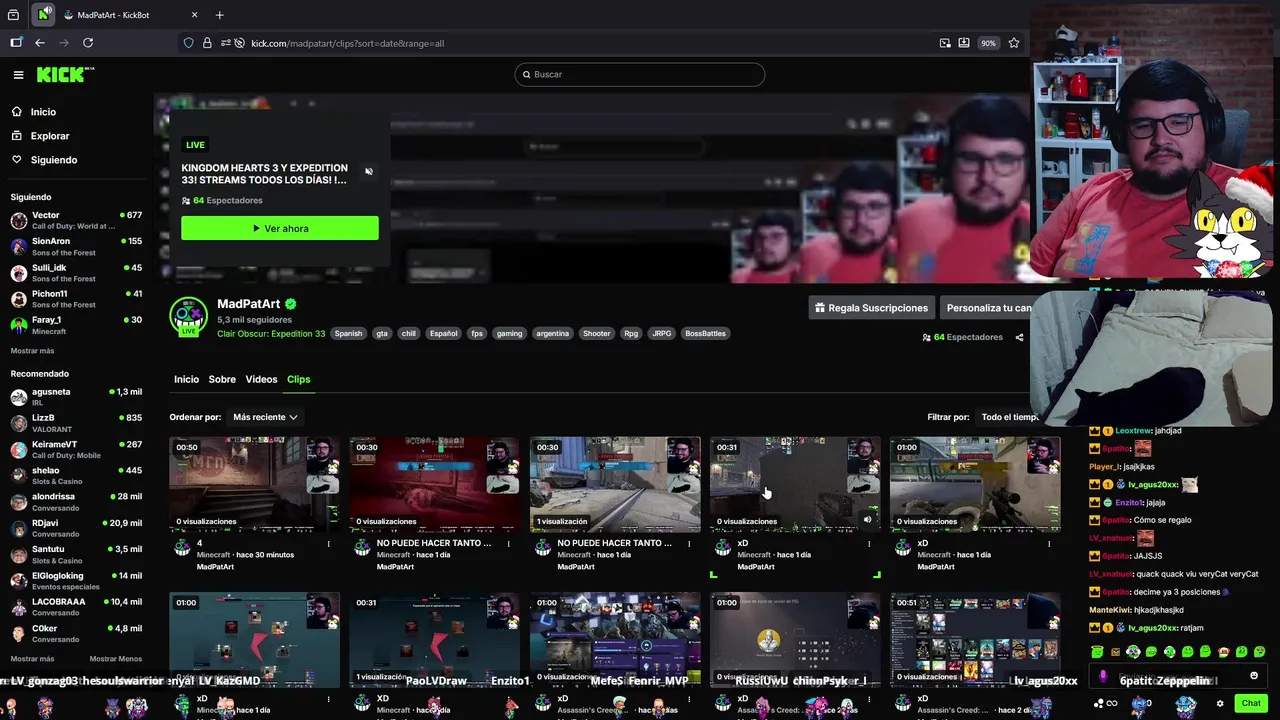Screen dimensions: 1280x720
Task: Open recommended channel shelao
Action: point(76,476)
